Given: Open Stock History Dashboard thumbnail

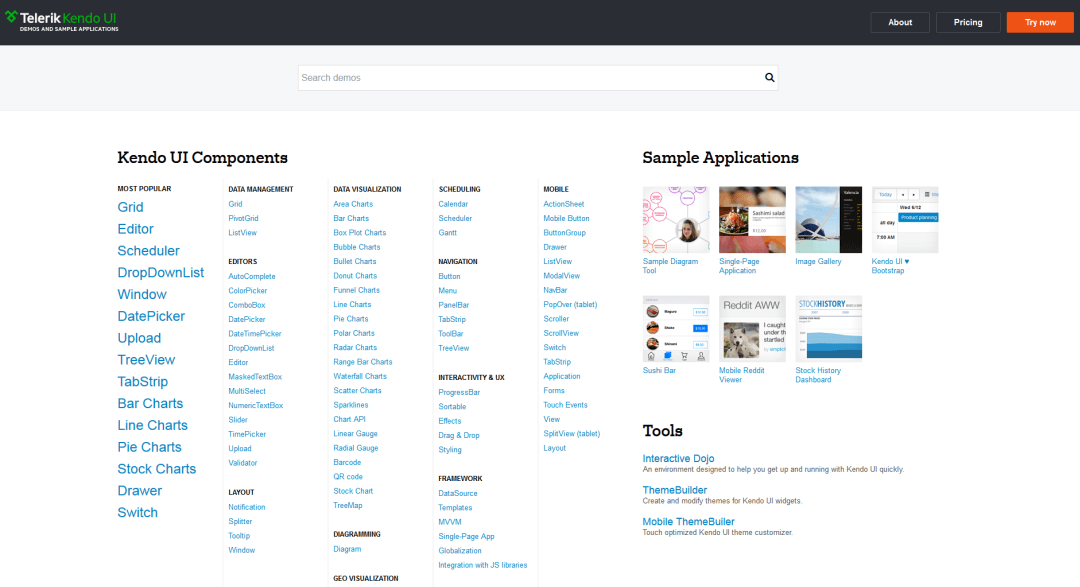Looking at the screenshot, I should point(829,329).
